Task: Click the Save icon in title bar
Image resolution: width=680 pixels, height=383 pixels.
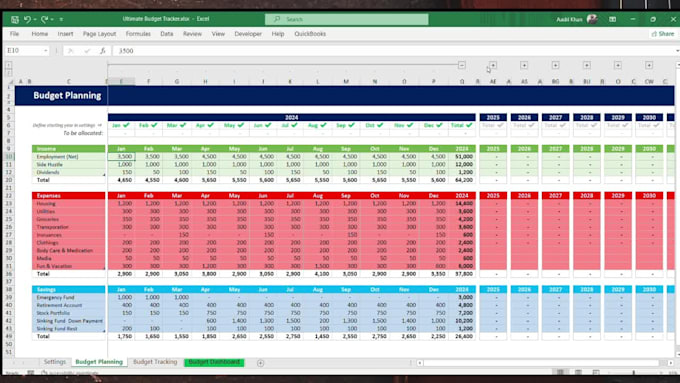Action: 15,19
